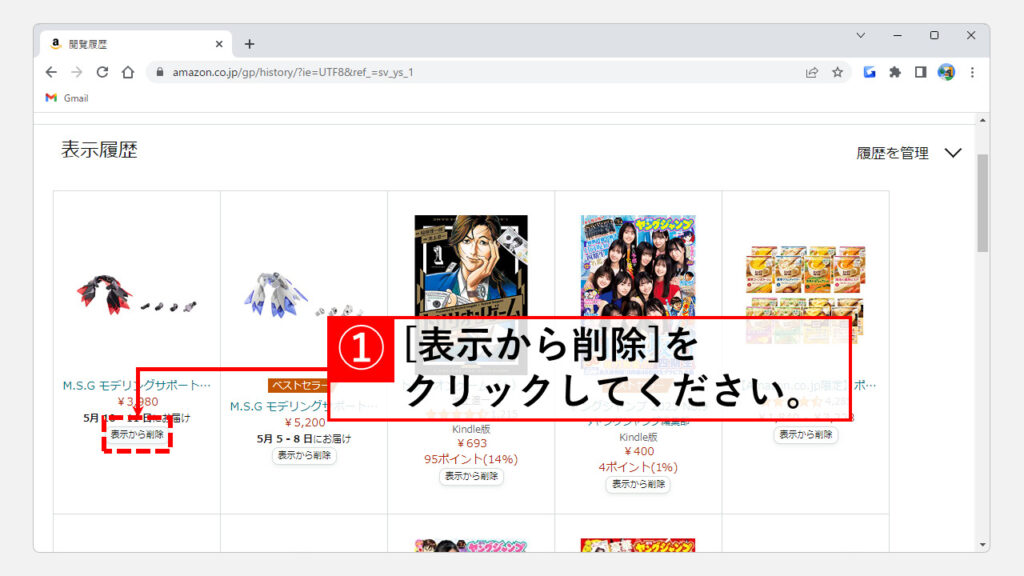Bookmark this page with the star icon

point(838,72)
